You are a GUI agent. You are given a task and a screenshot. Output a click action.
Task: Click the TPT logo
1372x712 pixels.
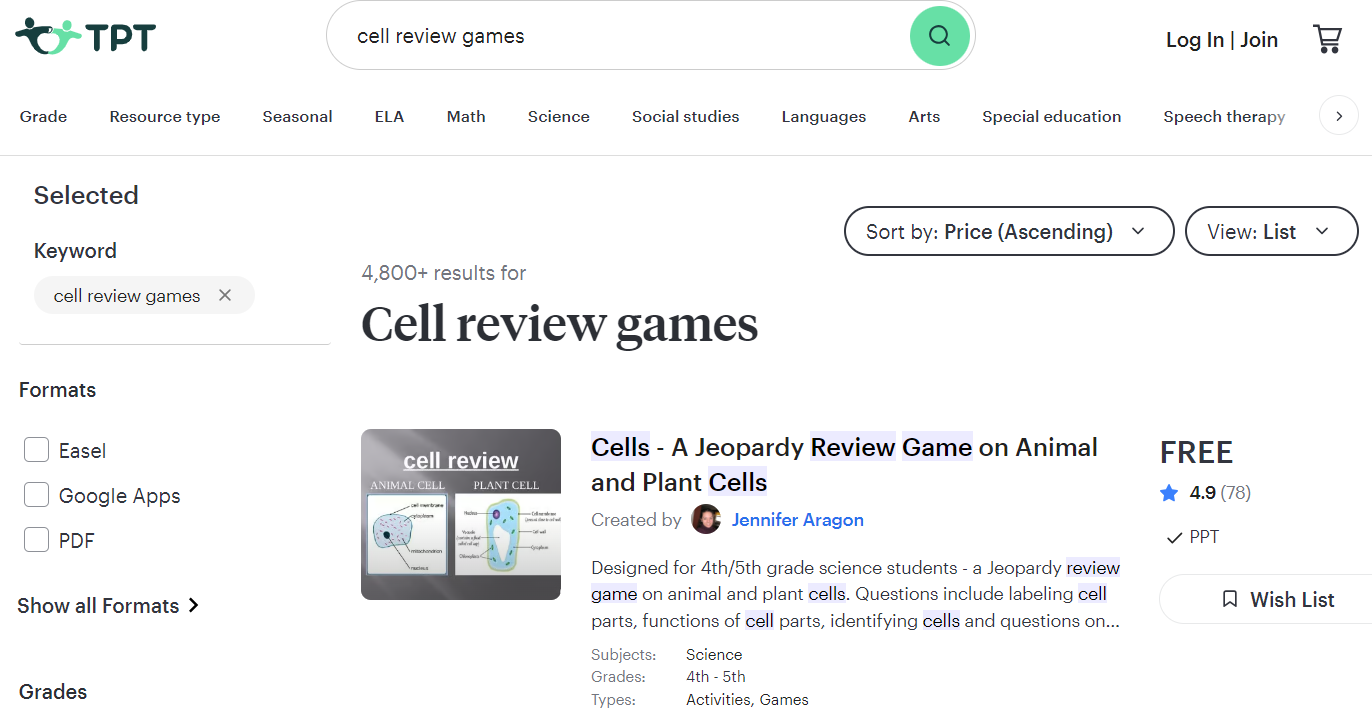85,35
